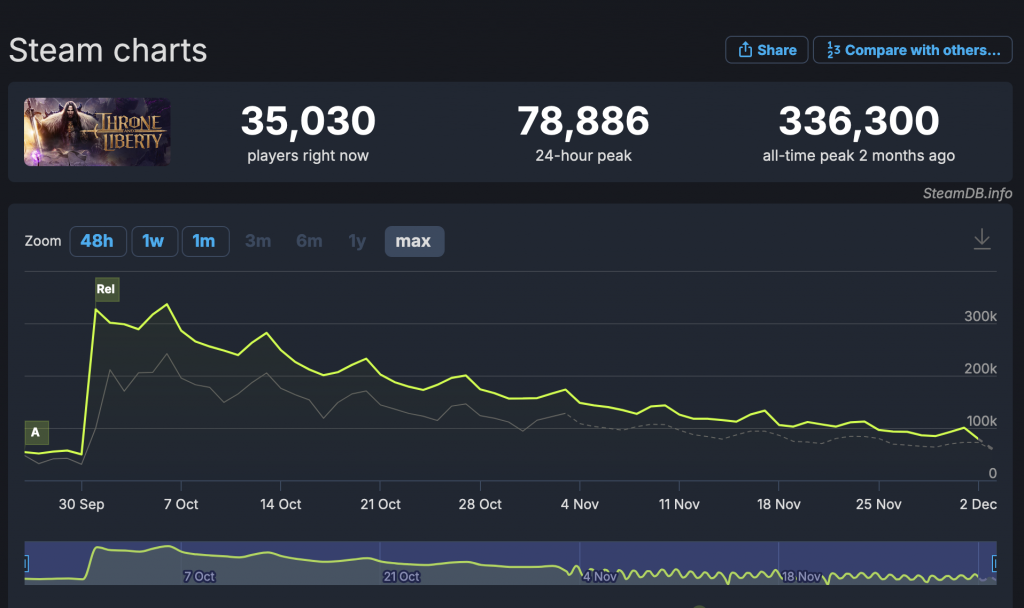Click the 100k y-axis label
Viewport: 1024px width, 608px height.
click(x=982, y=421)
